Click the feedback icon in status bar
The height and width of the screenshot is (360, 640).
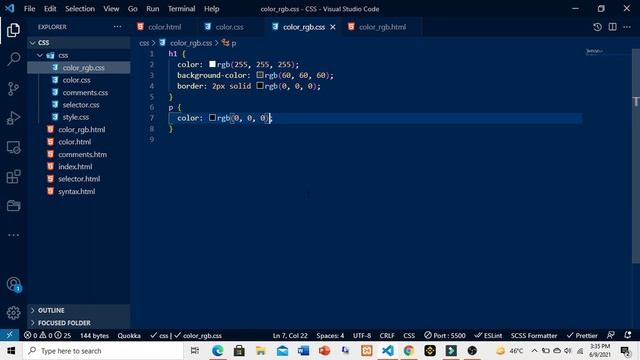[x=611, y=335]
